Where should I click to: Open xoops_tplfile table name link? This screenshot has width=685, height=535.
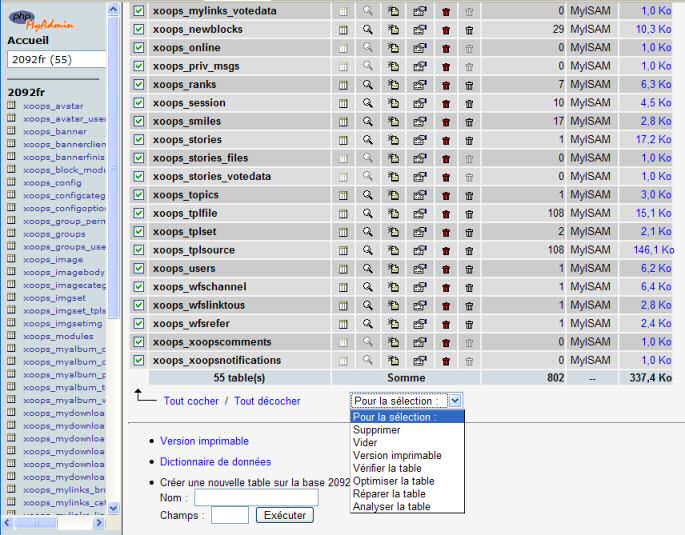[x=185, y=213]
